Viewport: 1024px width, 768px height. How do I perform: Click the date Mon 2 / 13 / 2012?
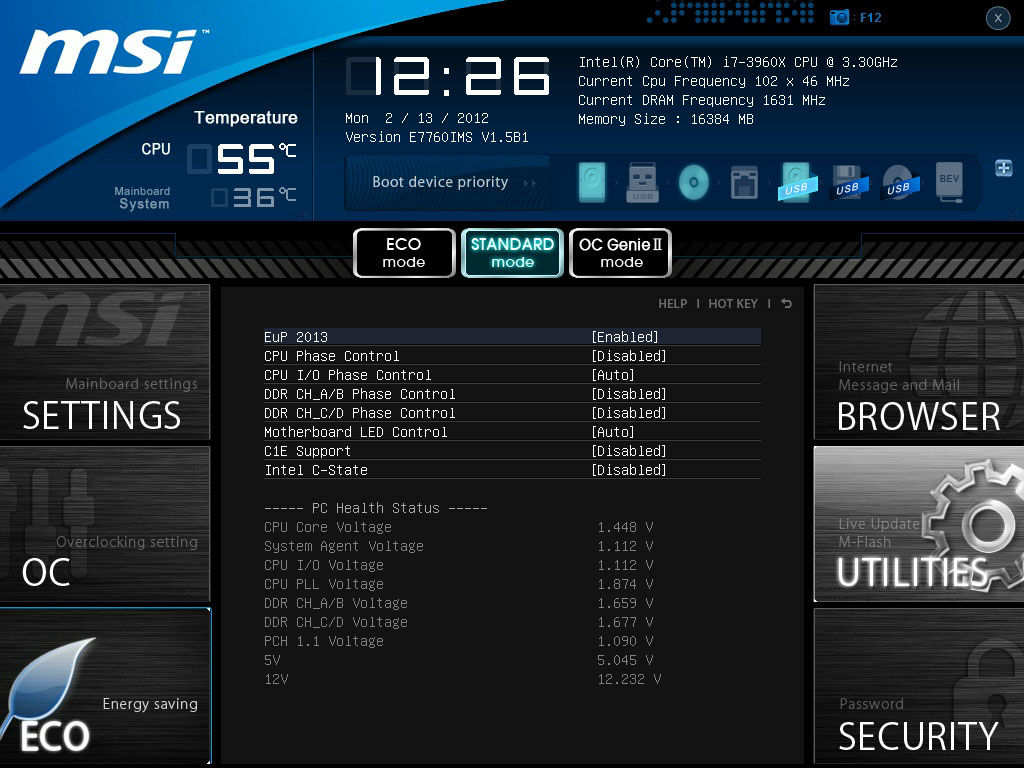[x=417, y=118]
